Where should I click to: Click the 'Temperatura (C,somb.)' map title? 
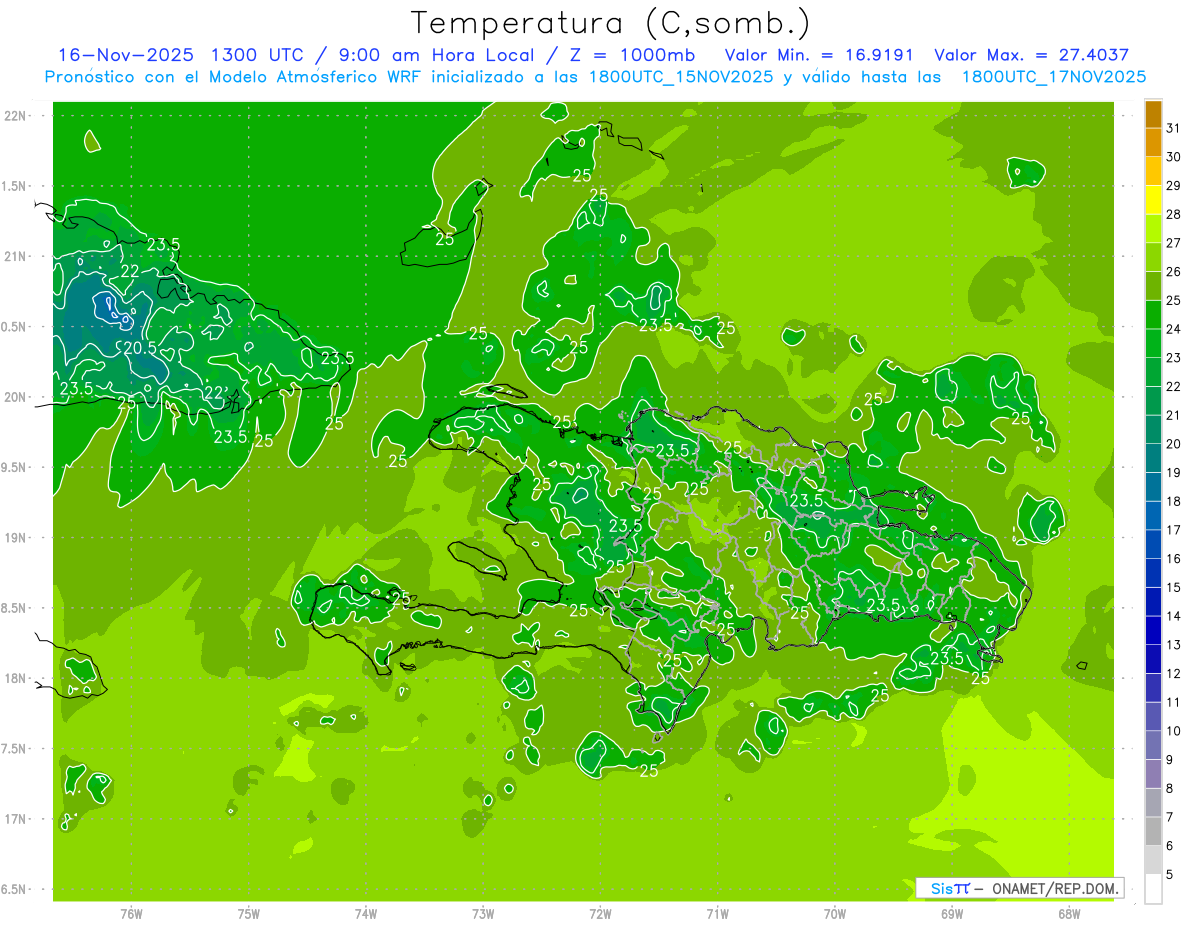click(611, 23)
